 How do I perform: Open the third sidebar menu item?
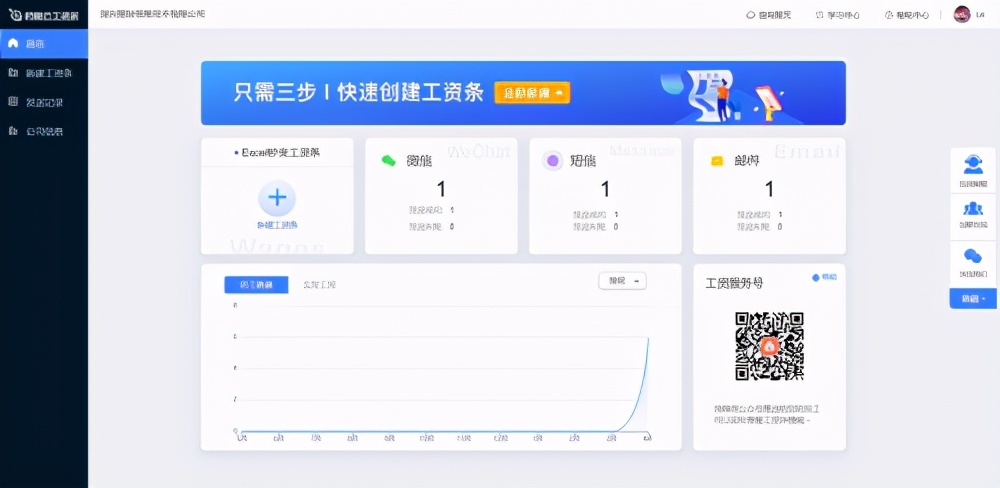[44, 102]
